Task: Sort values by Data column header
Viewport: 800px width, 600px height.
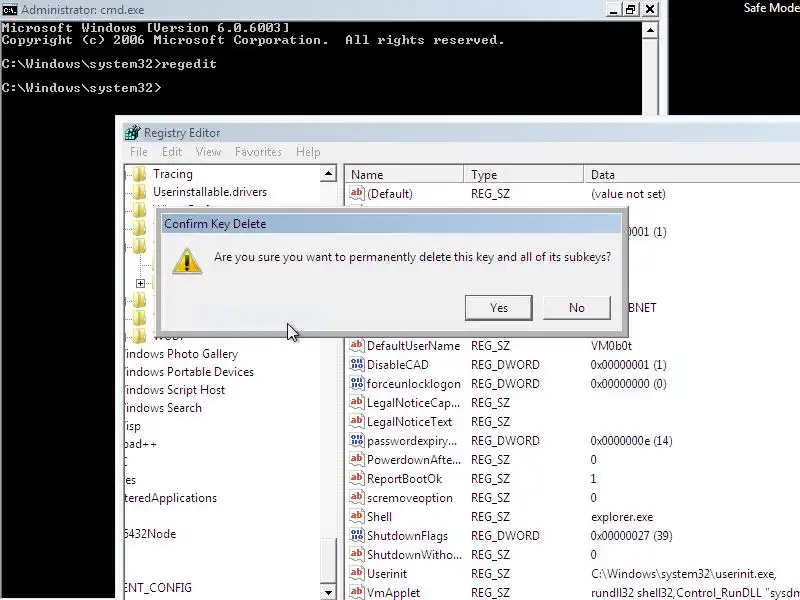Action: 692,174
